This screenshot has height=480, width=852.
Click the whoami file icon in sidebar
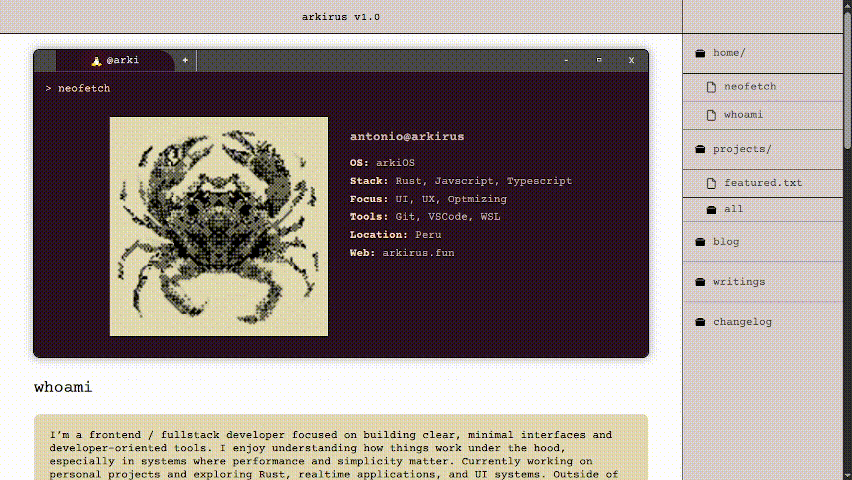(712, 115)
